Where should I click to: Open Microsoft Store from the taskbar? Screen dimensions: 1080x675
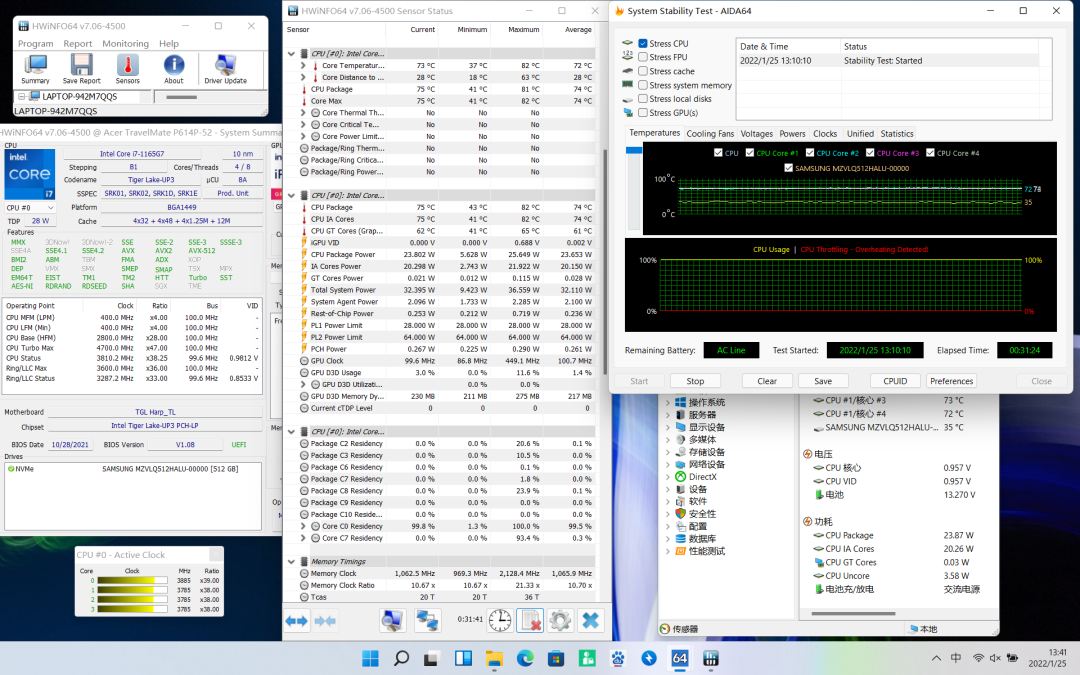pyautogui.click(x=556, y=658)
